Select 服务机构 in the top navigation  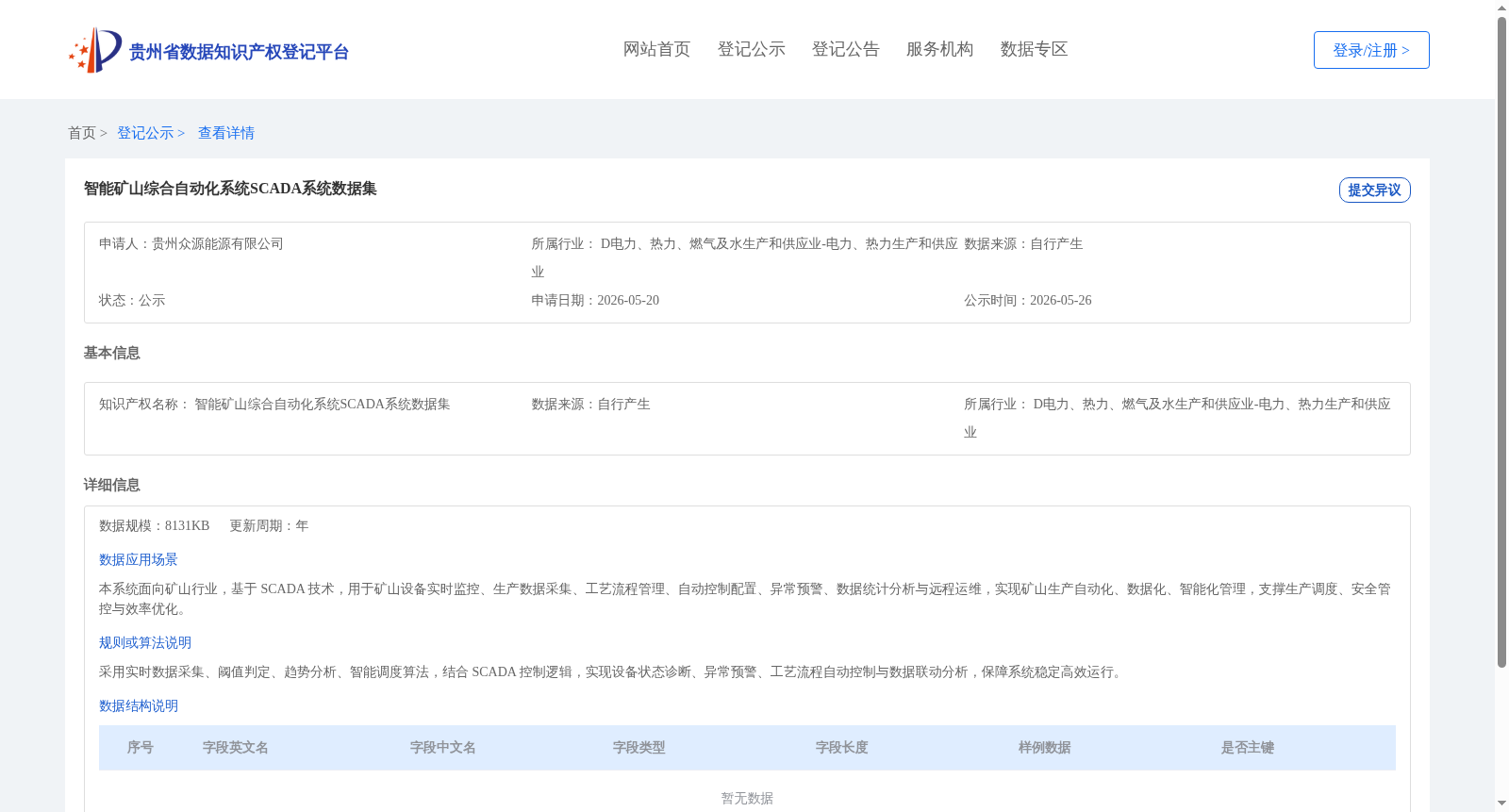coord(939,49)
